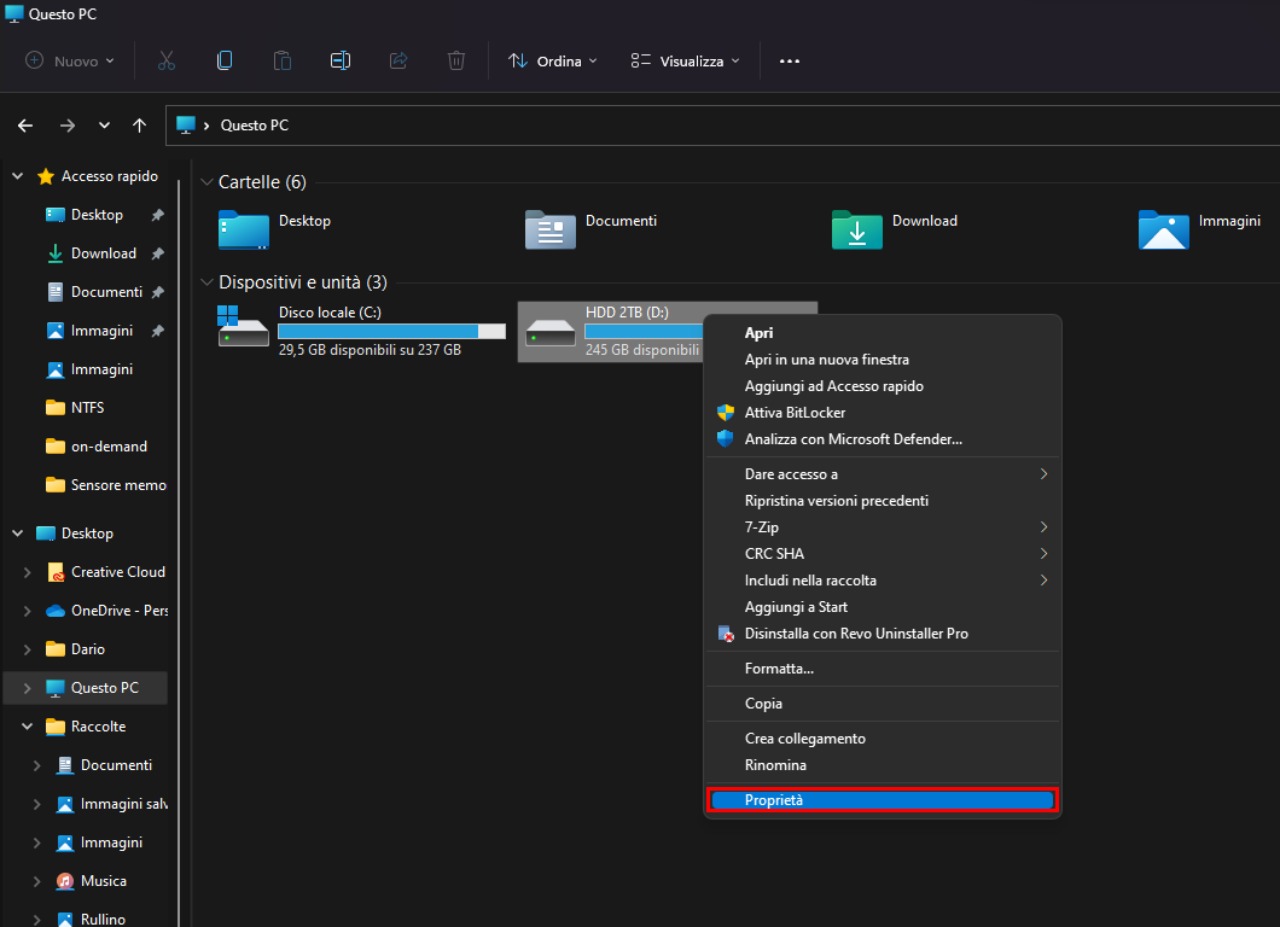Click the Share icon in toolbar
The height and width of the screenshot is (927, 1280).
[x=398, y=61]
